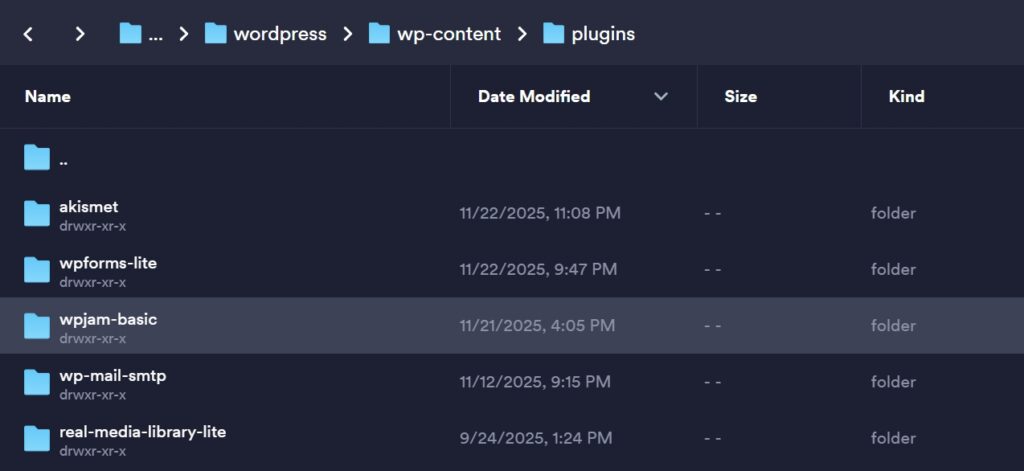Sort by Date Modified column label

click(x=534, y=97)
